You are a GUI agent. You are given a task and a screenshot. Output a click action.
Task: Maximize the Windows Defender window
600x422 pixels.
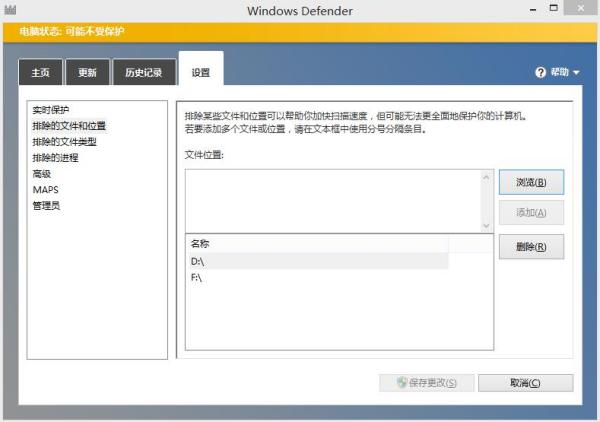point(553,8)
